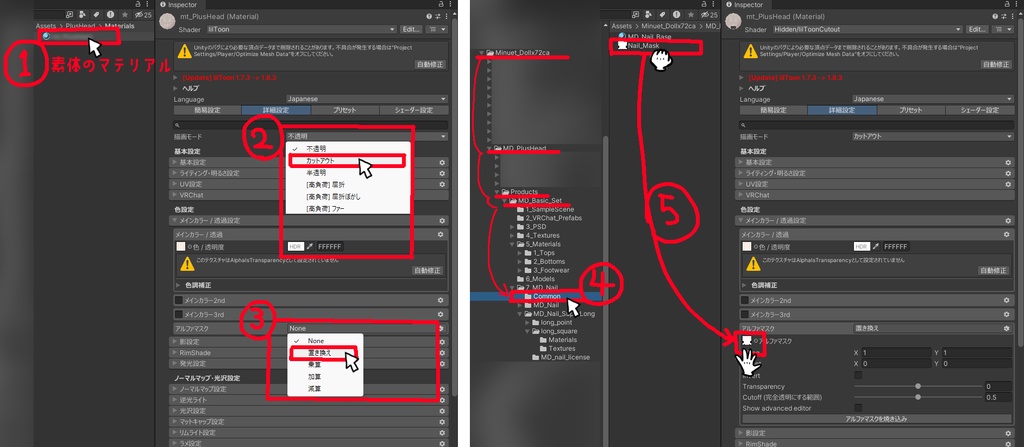Screen dimensions: 1024x447
Task: Switch to シェーダー設定 tab in right Inspector
Action: coord(978,110)
